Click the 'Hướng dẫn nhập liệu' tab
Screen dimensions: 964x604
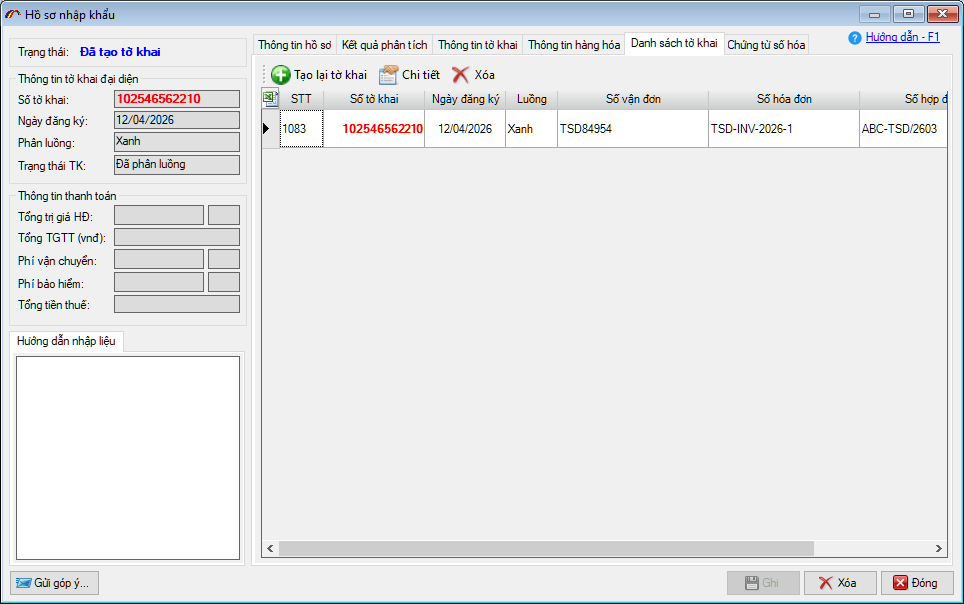pyautogui.click(x=66, y=341)
